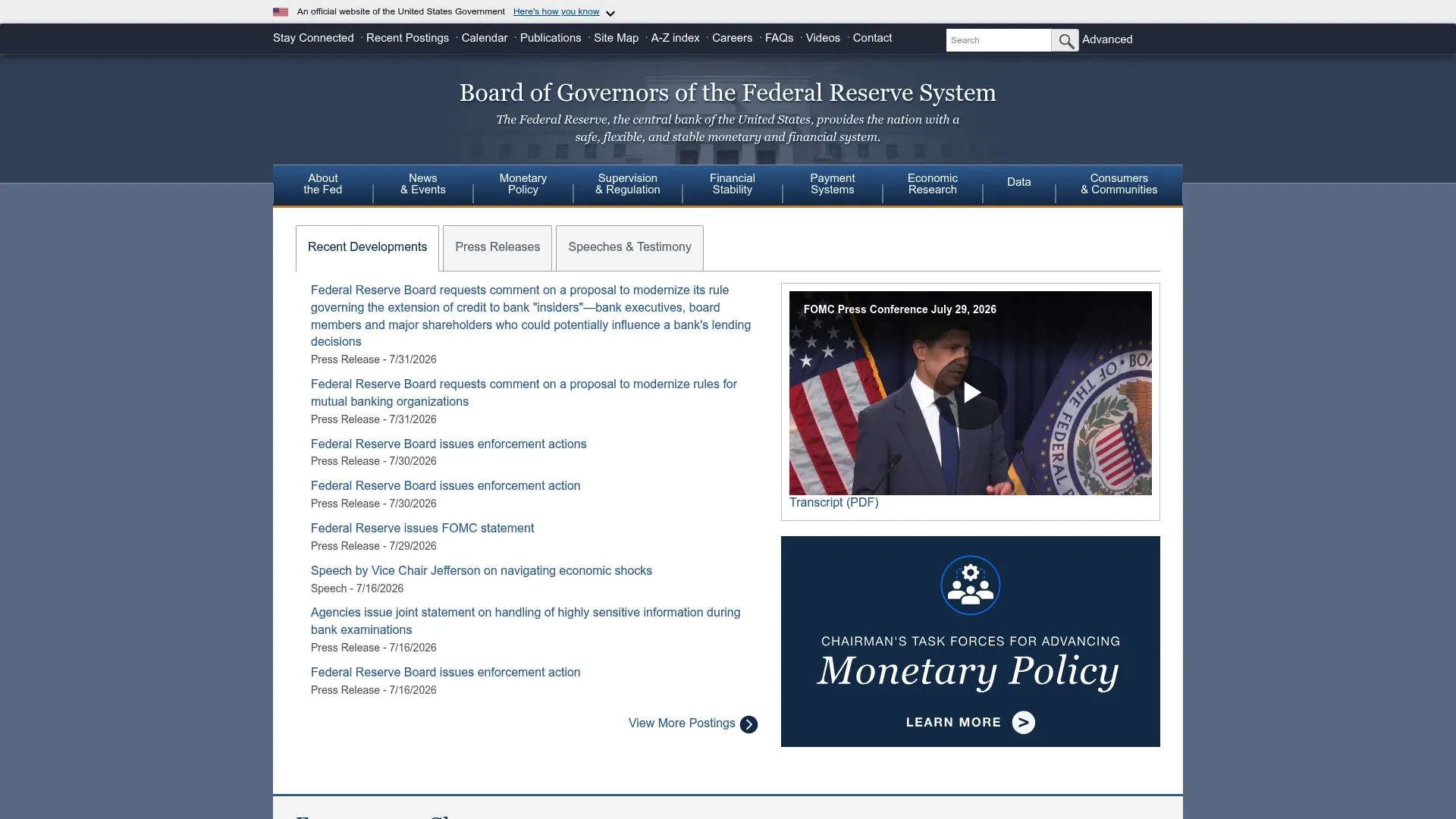Select the Recent Developments tab
The width and height of the screenshot is (1456, 819).
coord(367,248)
